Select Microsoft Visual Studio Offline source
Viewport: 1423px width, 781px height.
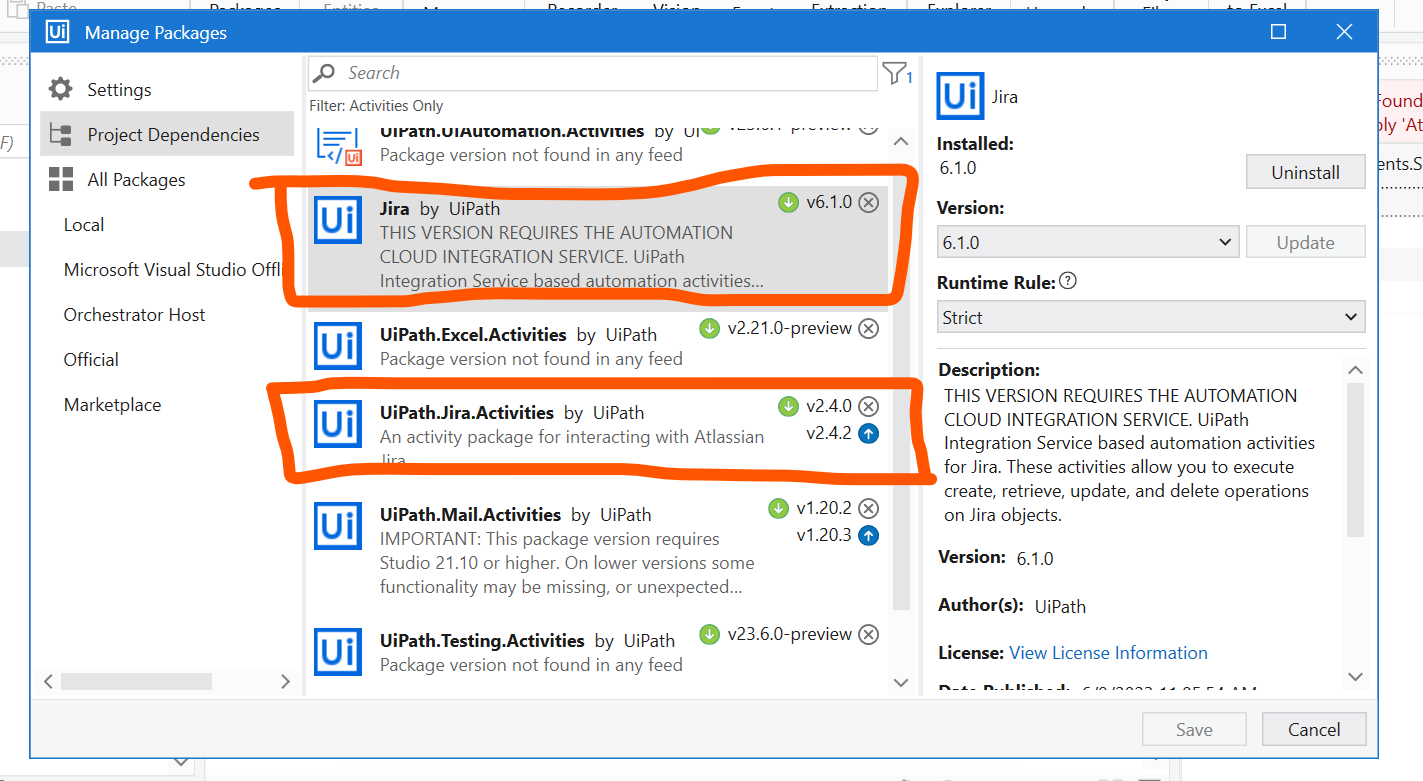(175, 269)
